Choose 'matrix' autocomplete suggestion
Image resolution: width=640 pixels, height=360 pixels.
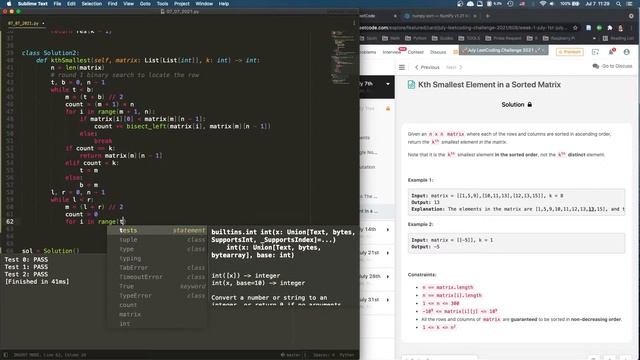point(157,315)
